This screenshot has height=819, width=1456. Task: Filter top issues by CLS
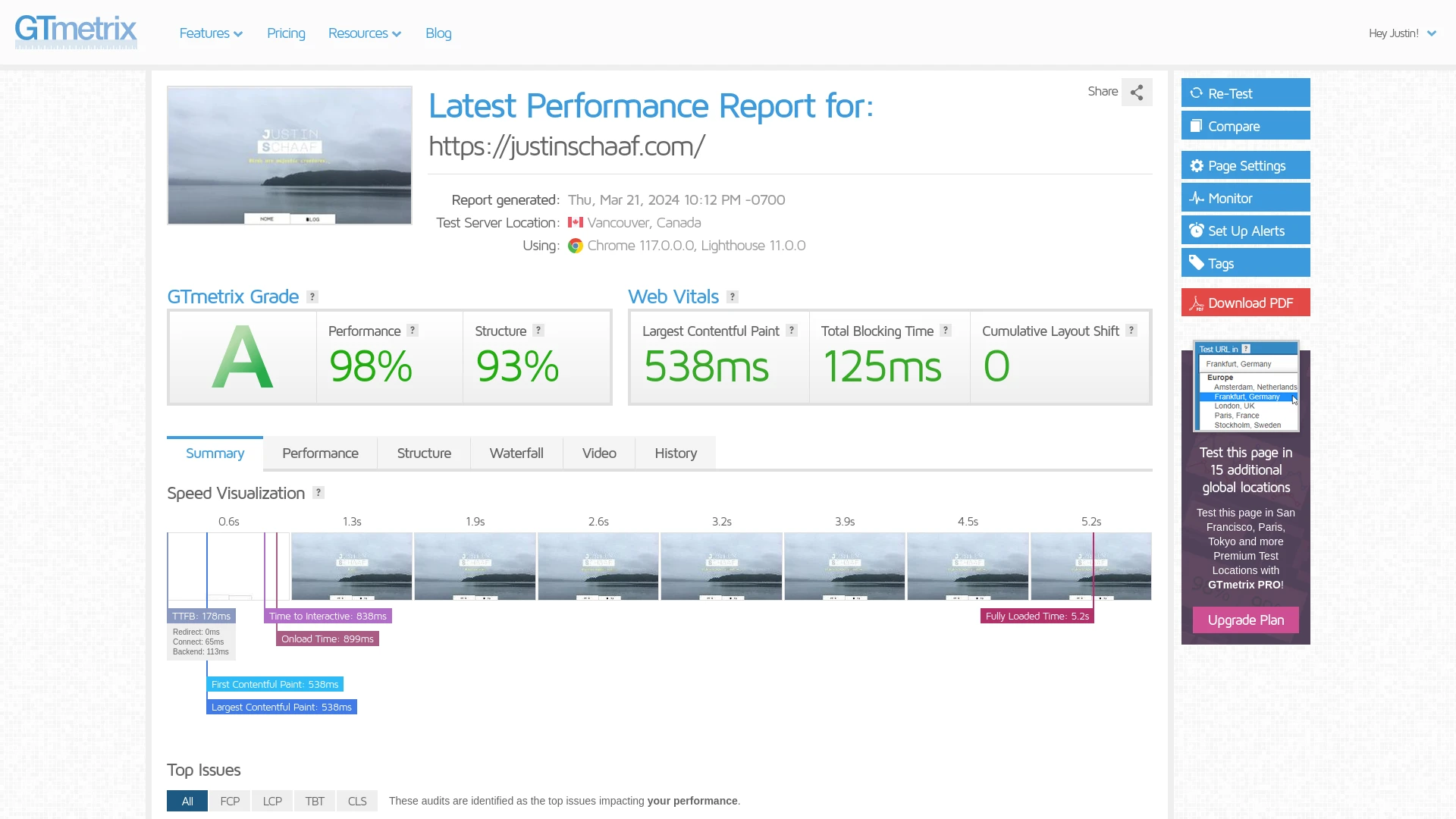point(357,801)
